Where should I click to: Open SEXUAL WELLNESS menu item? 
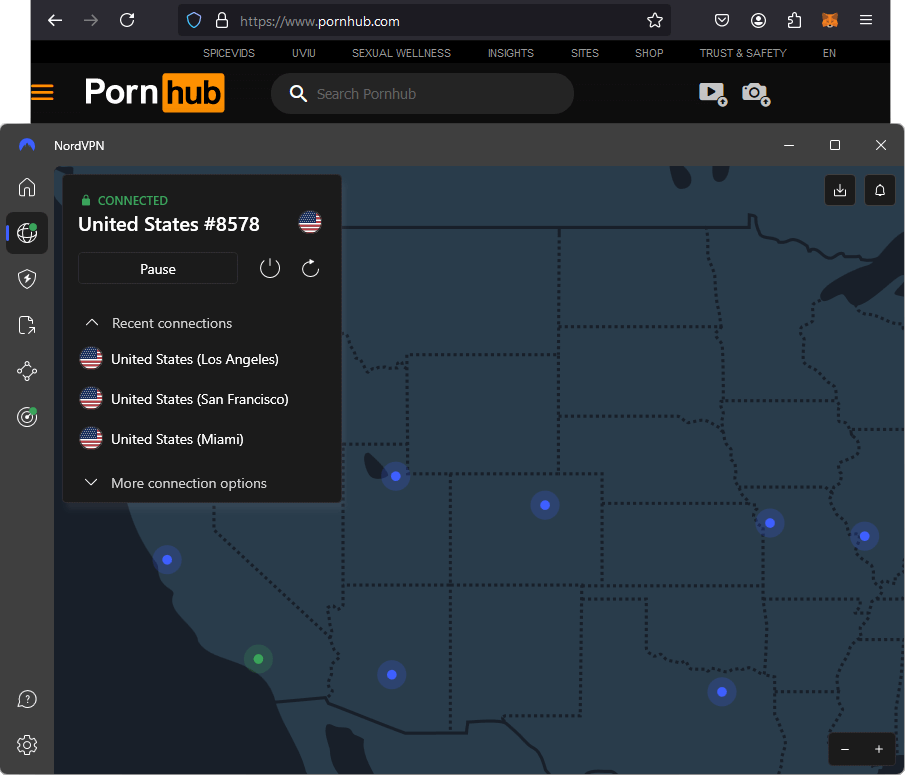point(401,53)
